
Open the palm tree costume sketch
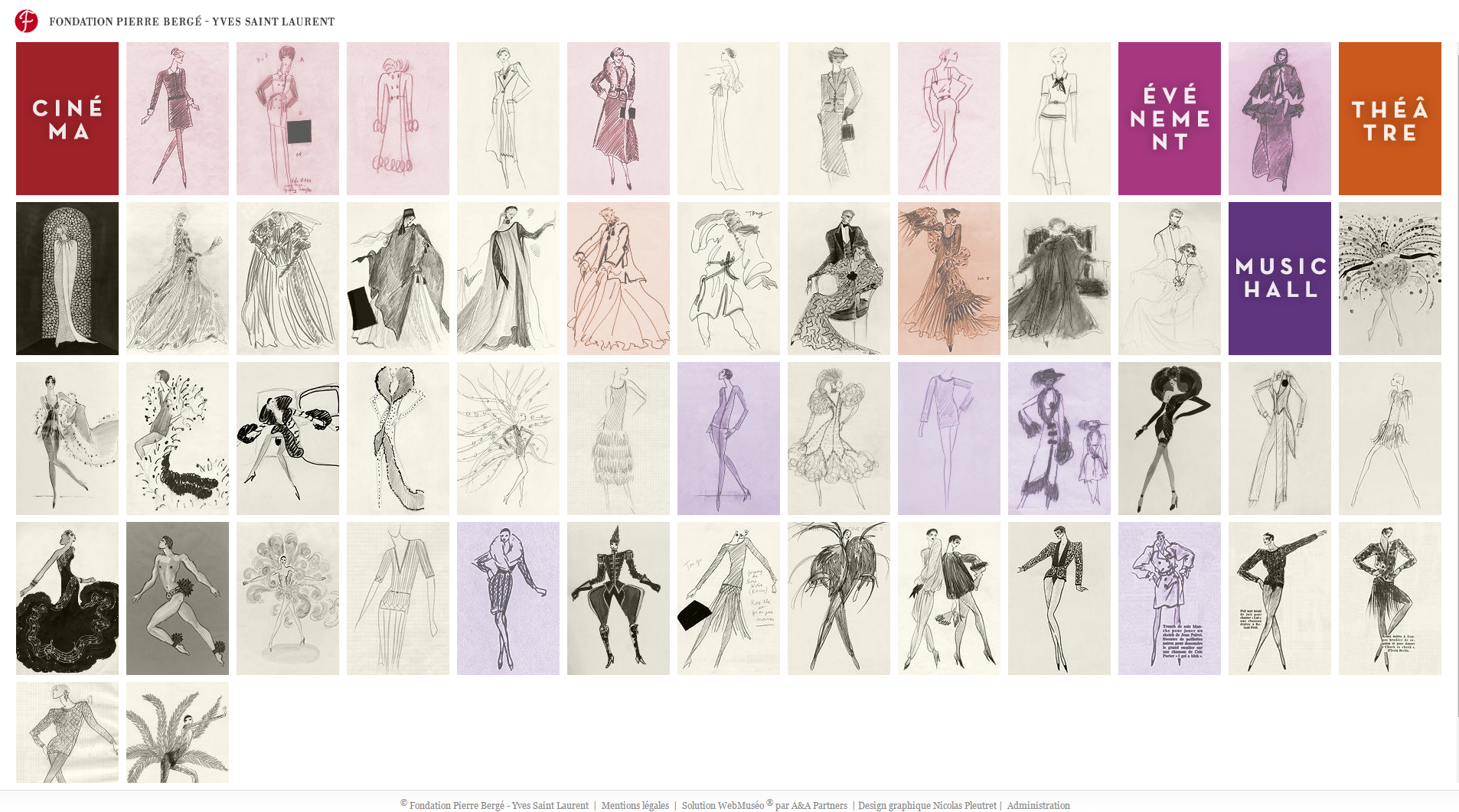178,732
